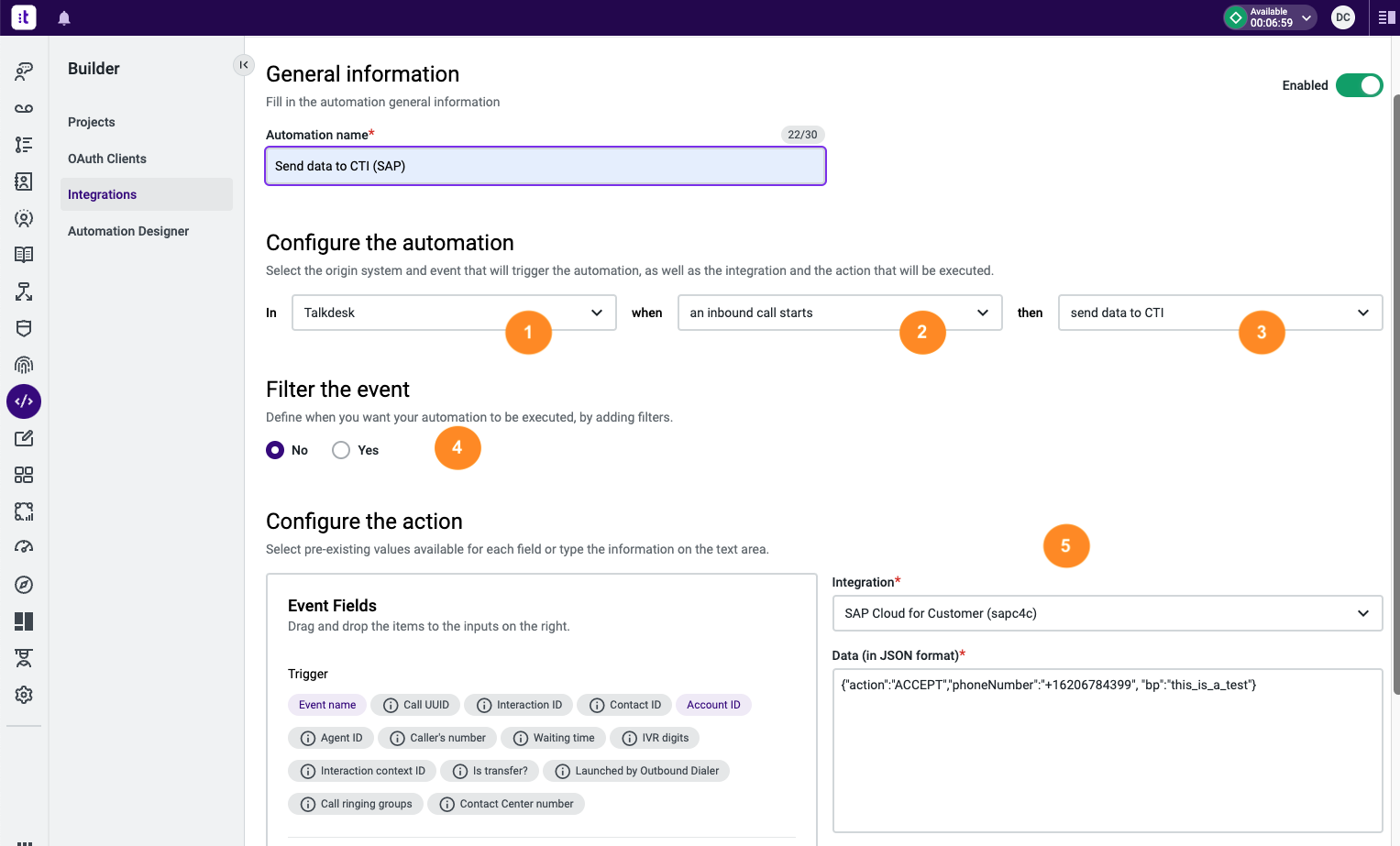Pick the Contact ID field chip
Image resolution: width=1400 pixels, height=846 pixels.
coord(624,705)
